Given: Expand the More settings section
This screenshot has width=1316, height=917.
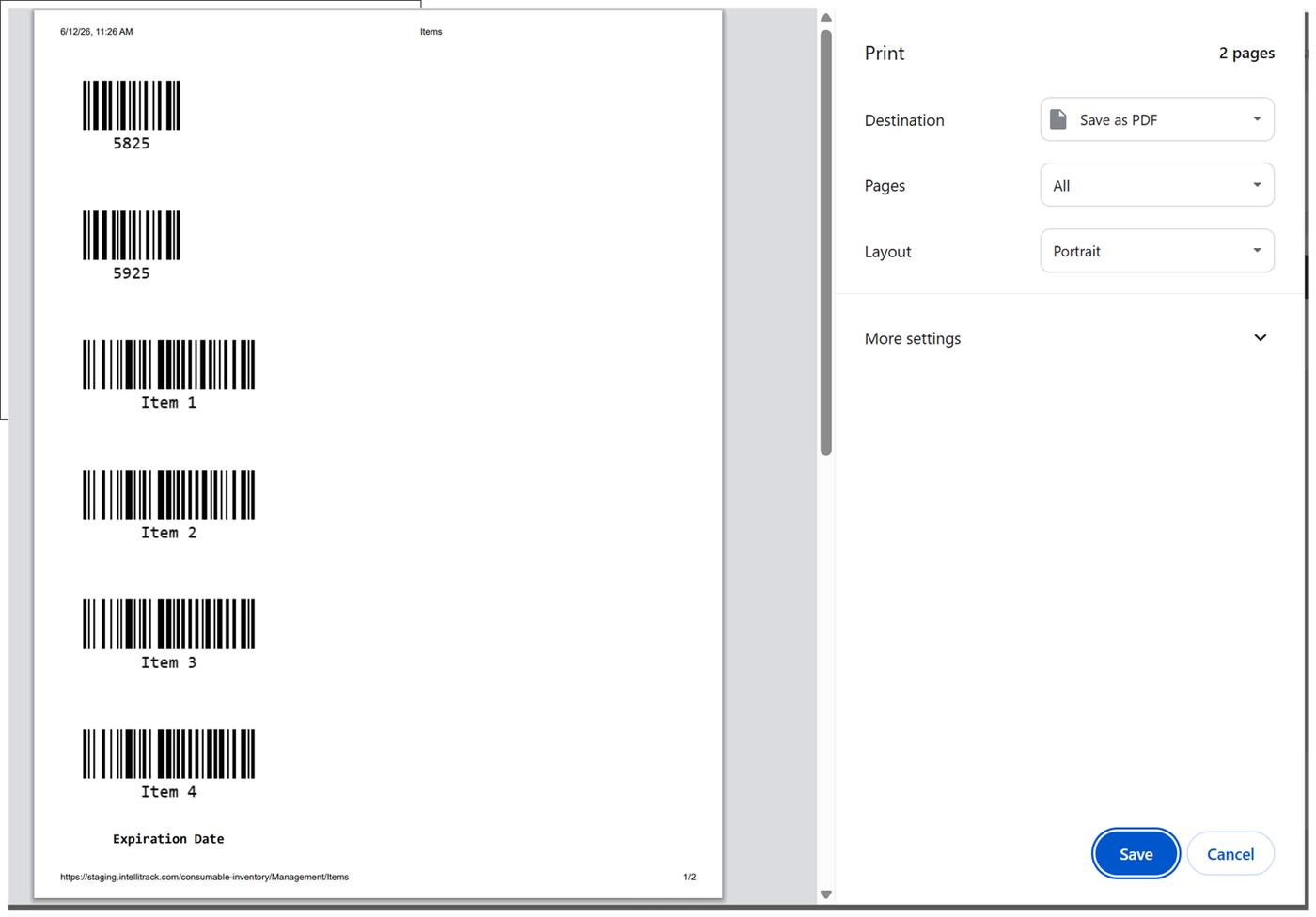Looking at the screenshot, I should (x=1070, y=338).
